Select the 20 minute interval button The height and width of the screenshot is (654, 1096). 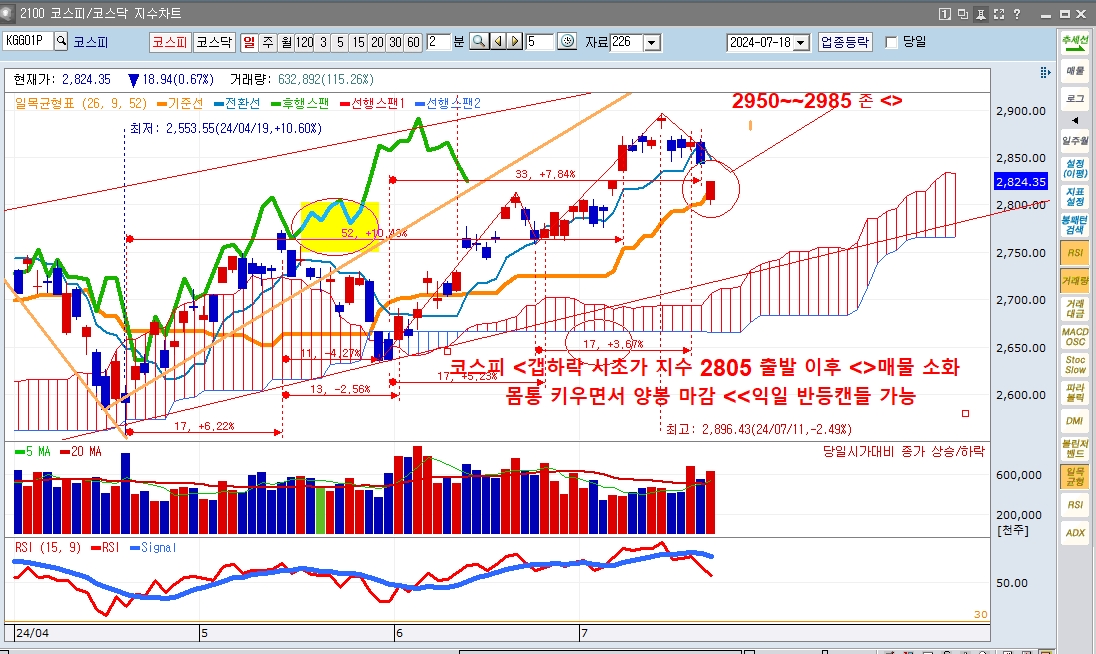tap(377, 42)
